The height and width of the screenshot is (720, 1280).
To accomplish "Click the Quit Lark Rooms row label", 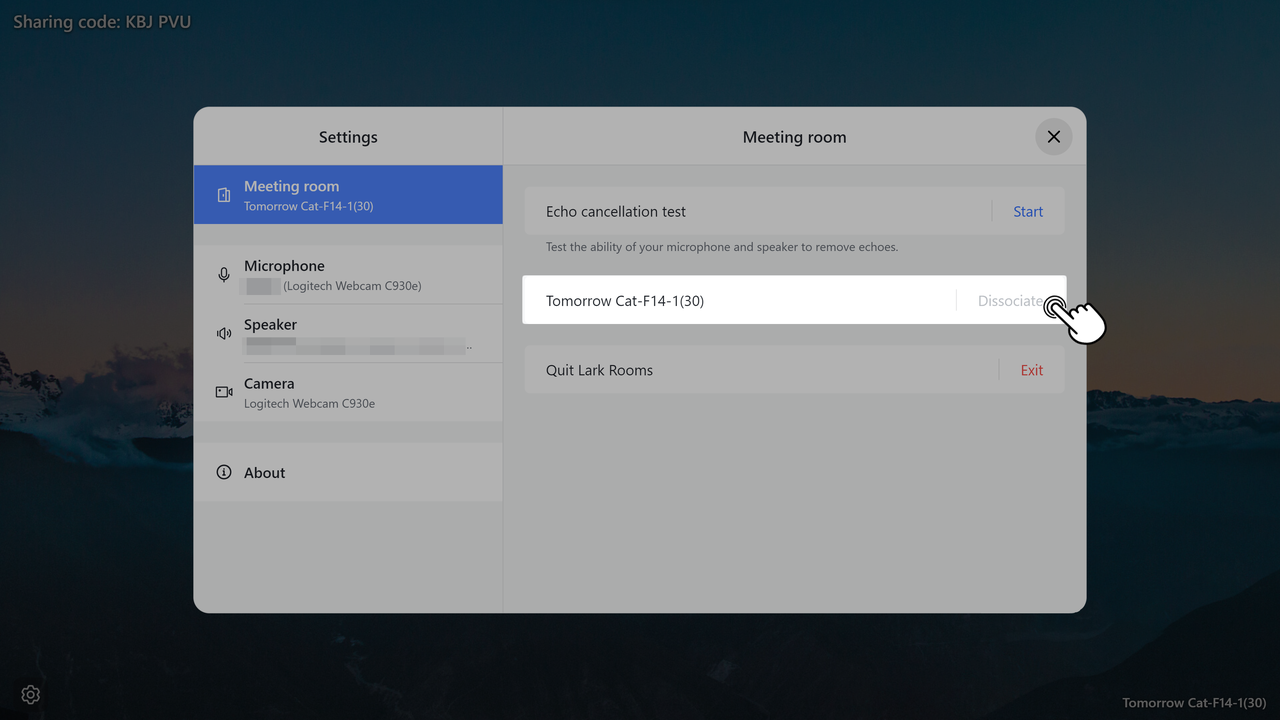I will click(599, 370).
